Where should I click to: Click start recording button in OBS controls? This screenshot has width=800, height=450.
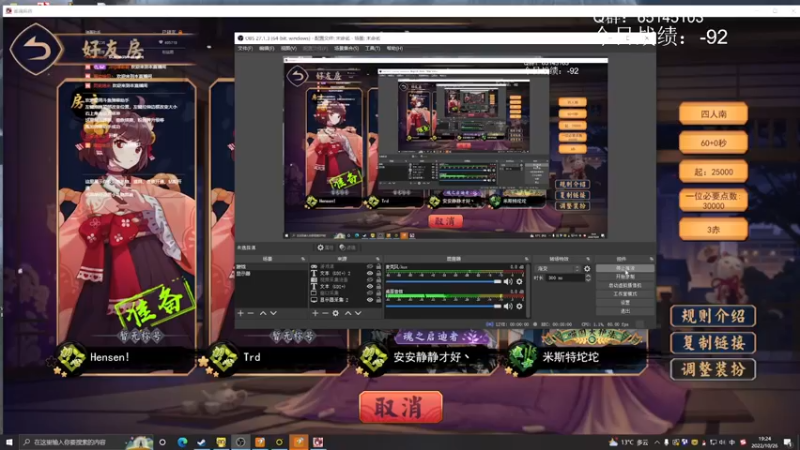point(625,277)
